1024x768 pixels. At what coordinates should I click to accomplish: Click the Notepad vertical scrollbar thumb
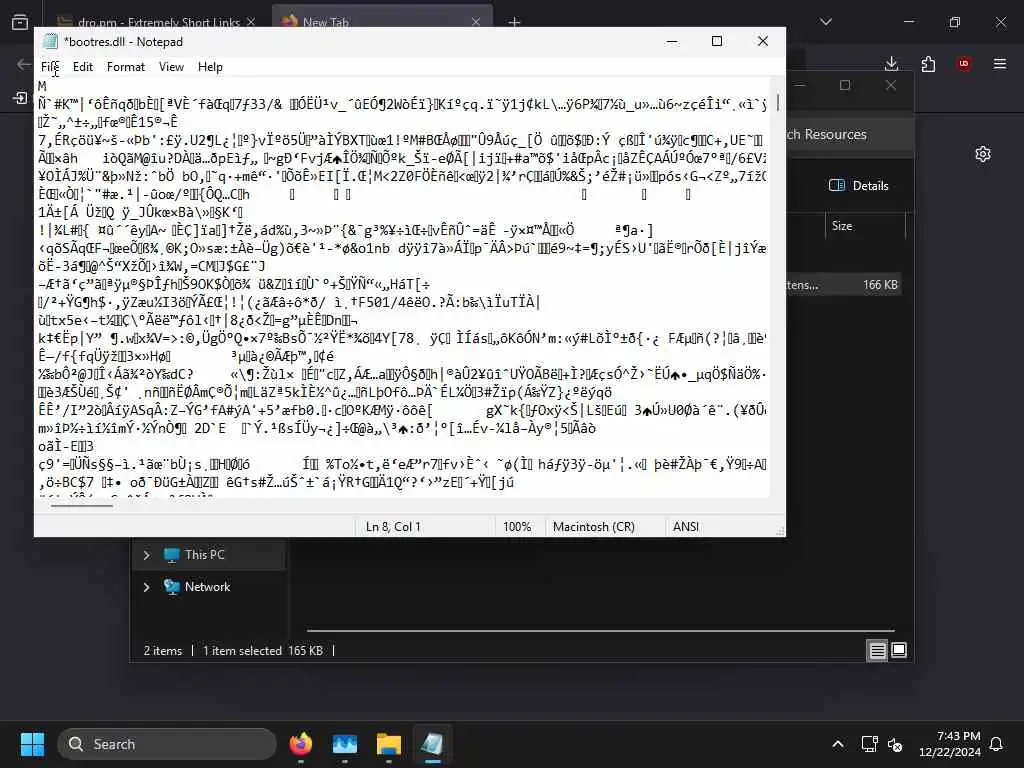(778, 103)
